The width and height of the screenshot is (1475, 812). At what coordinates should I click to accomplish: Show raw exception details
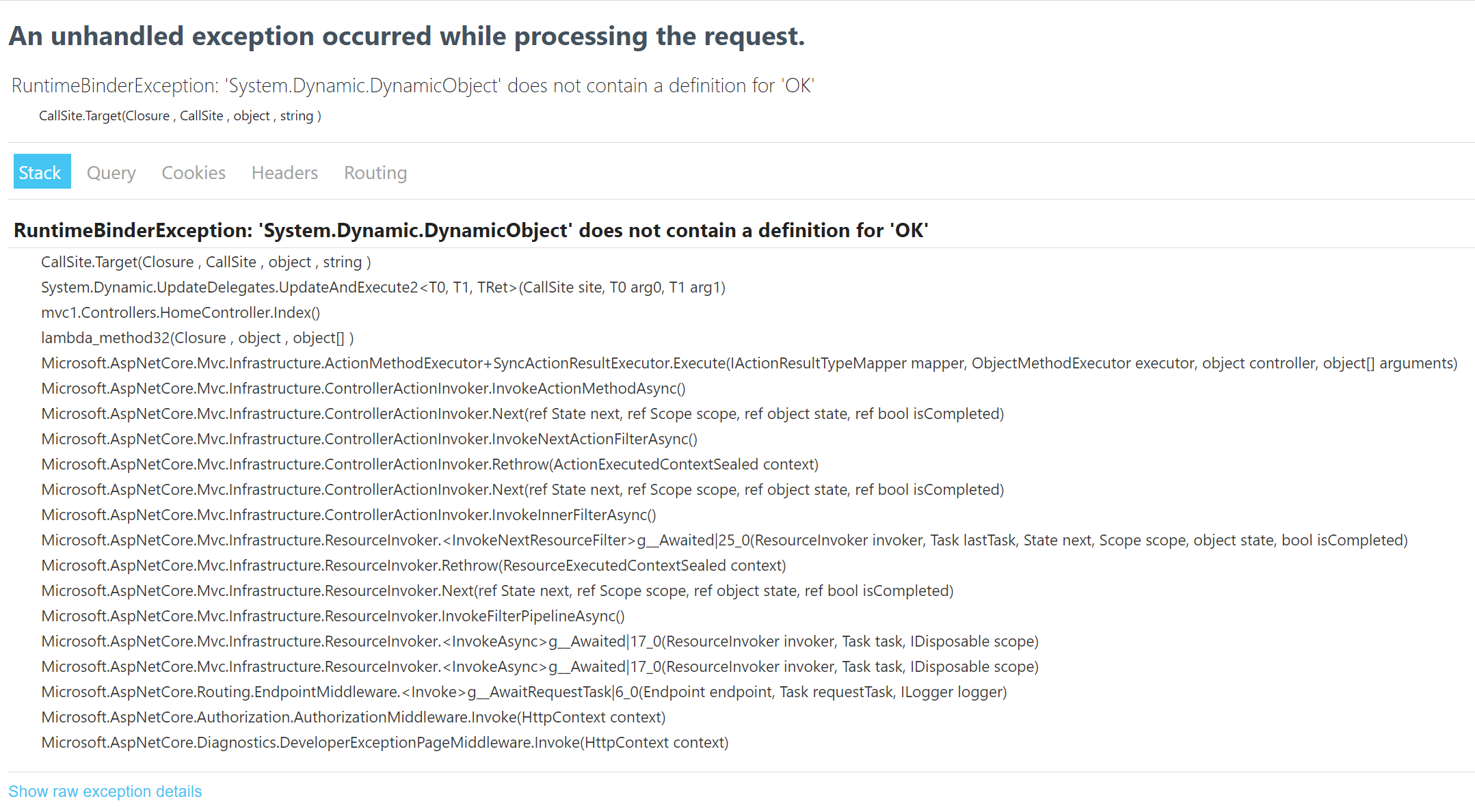(105, 791)
